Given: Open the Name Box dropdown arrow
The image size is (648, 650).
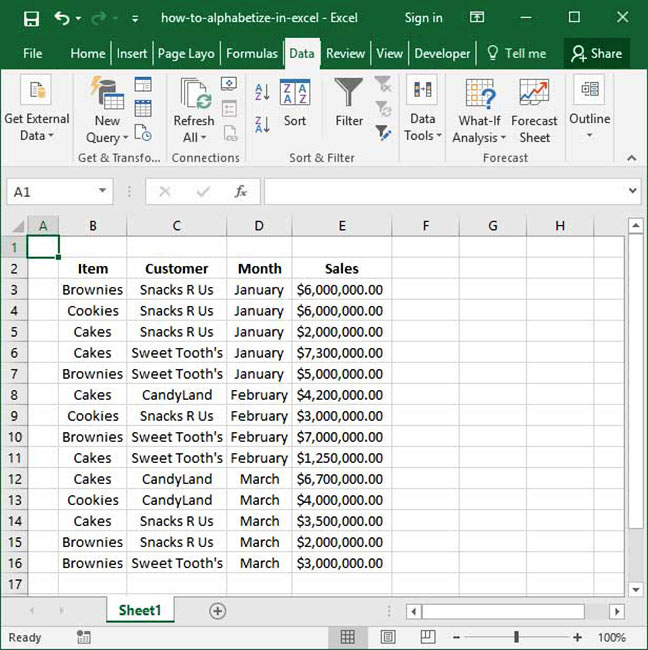Looking at the screenshot, I should pyautogui.click(x=102, y=191).
